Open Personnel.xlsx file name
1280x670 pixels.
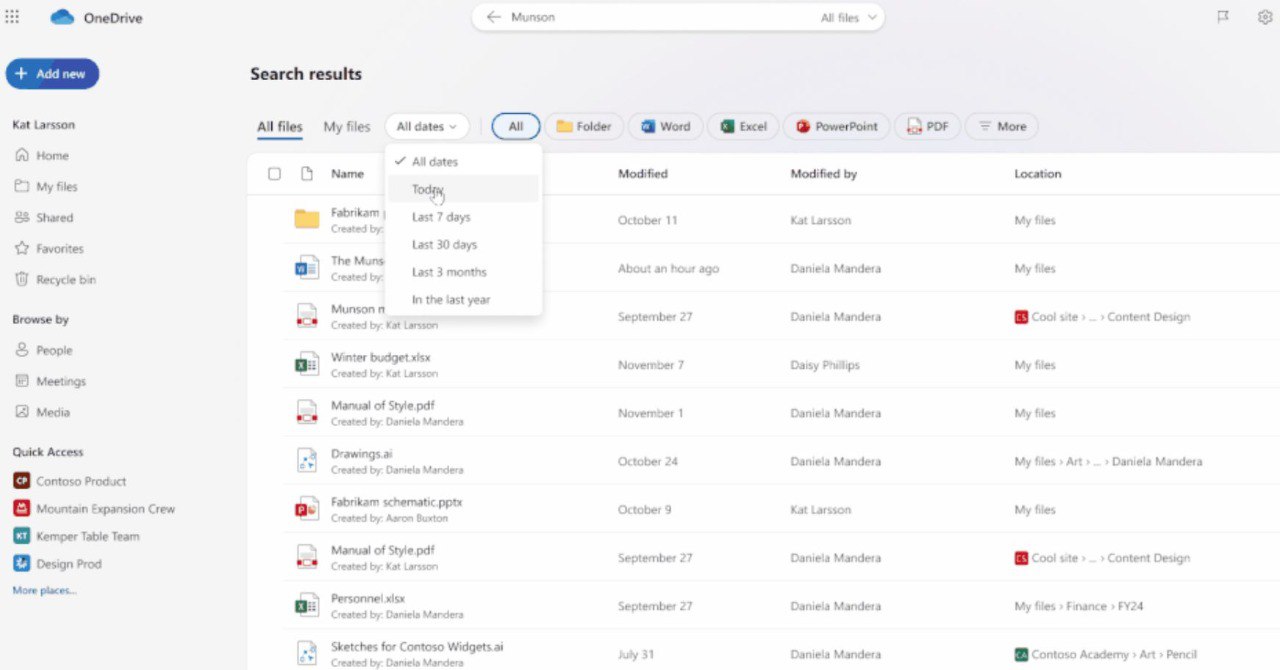368,599
